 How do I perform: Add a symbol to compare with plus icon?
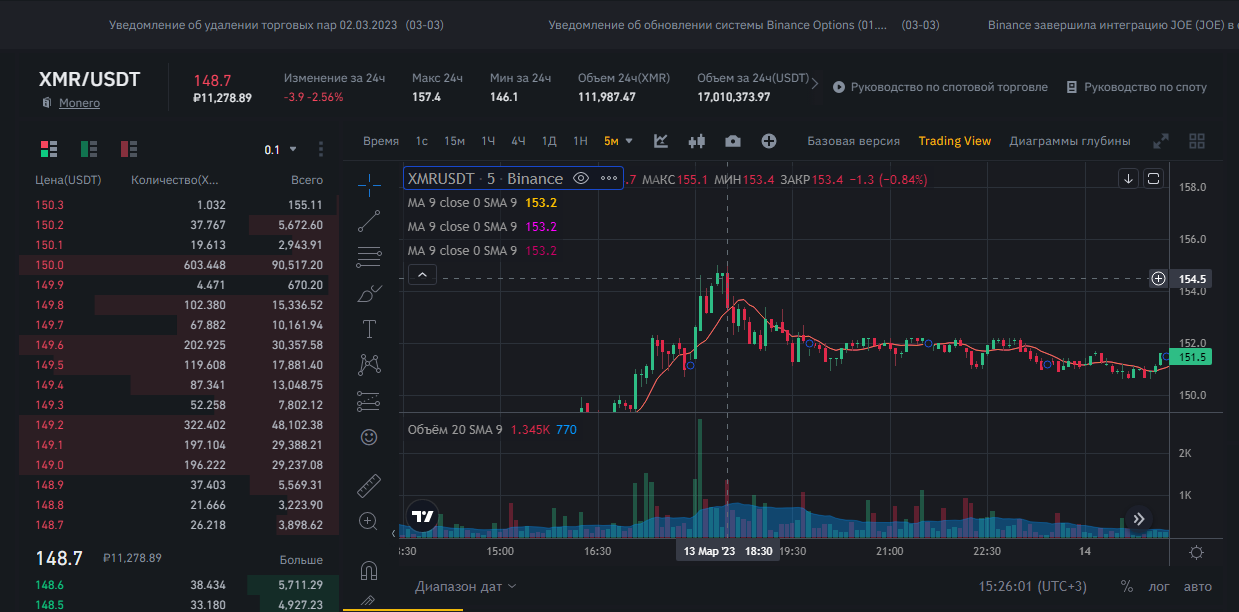click(x=769, y=141)
